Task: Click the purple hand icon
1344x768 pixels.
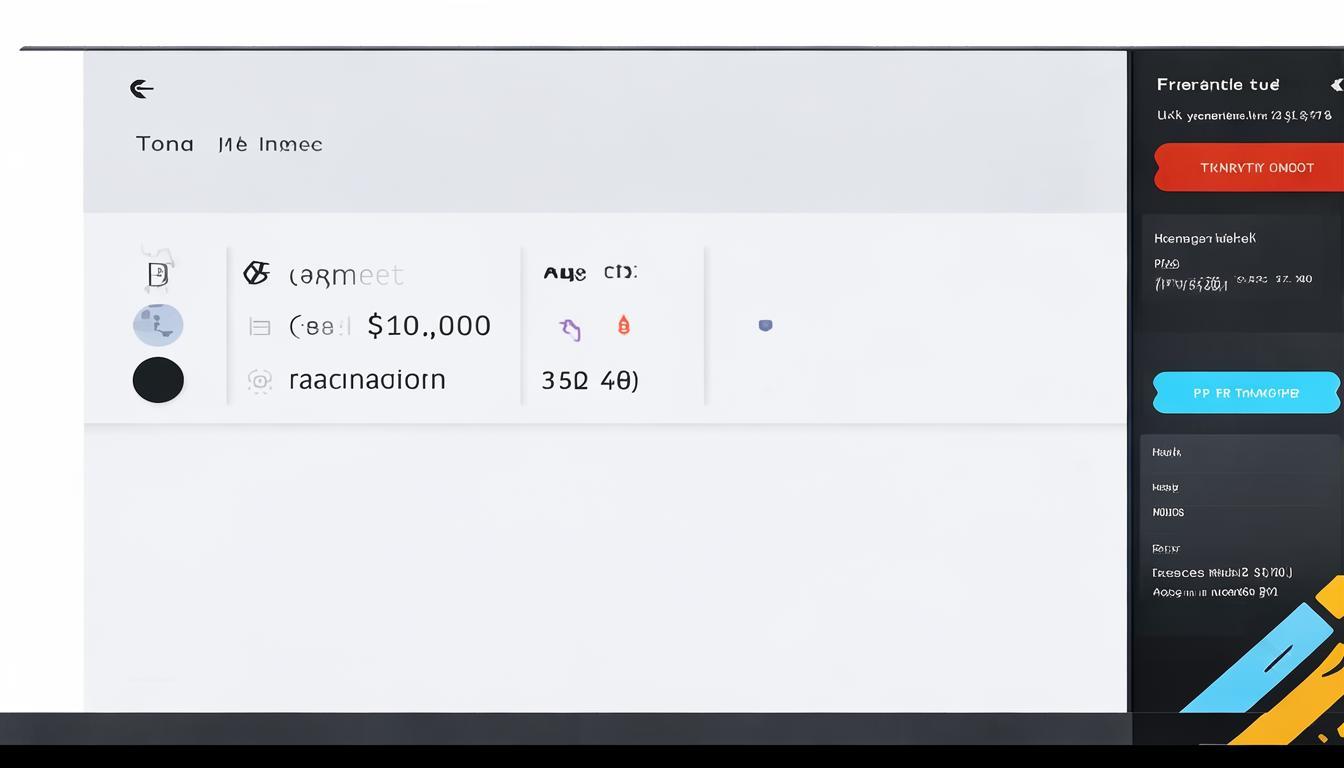Action: 570,328
